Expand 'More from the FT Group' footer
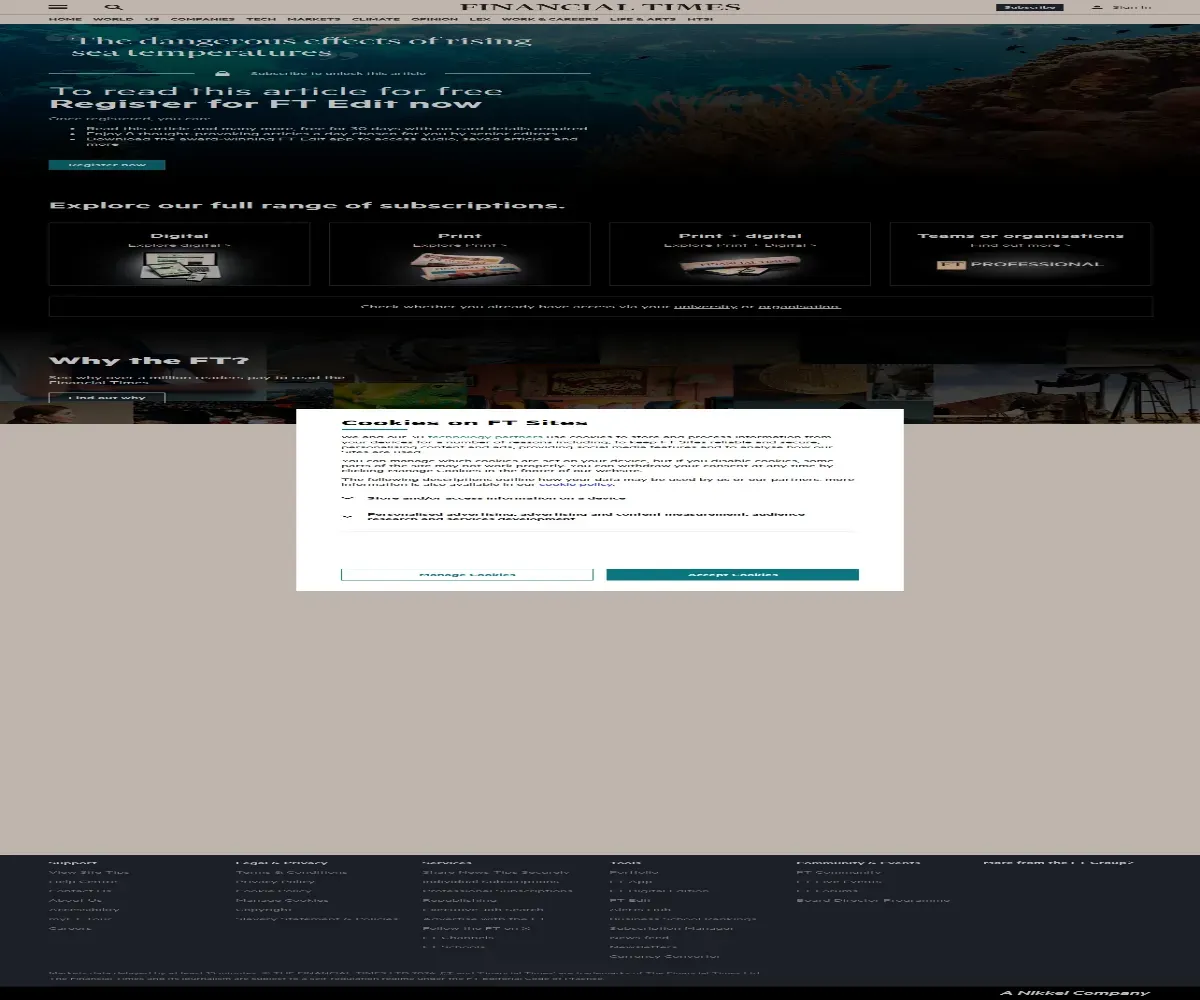 click(x=1059, y=862)
